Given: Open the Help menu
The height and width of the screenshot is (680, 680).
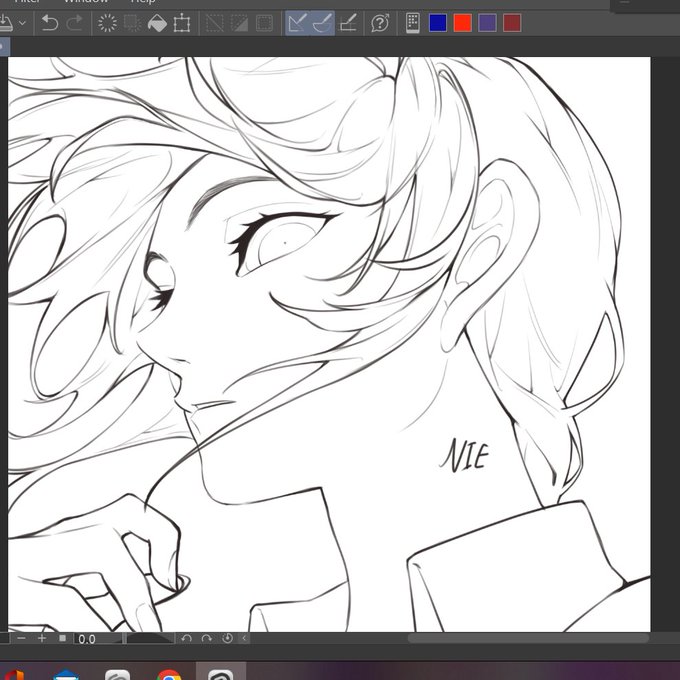Looking at the screenshot, I should click(143, 1).
